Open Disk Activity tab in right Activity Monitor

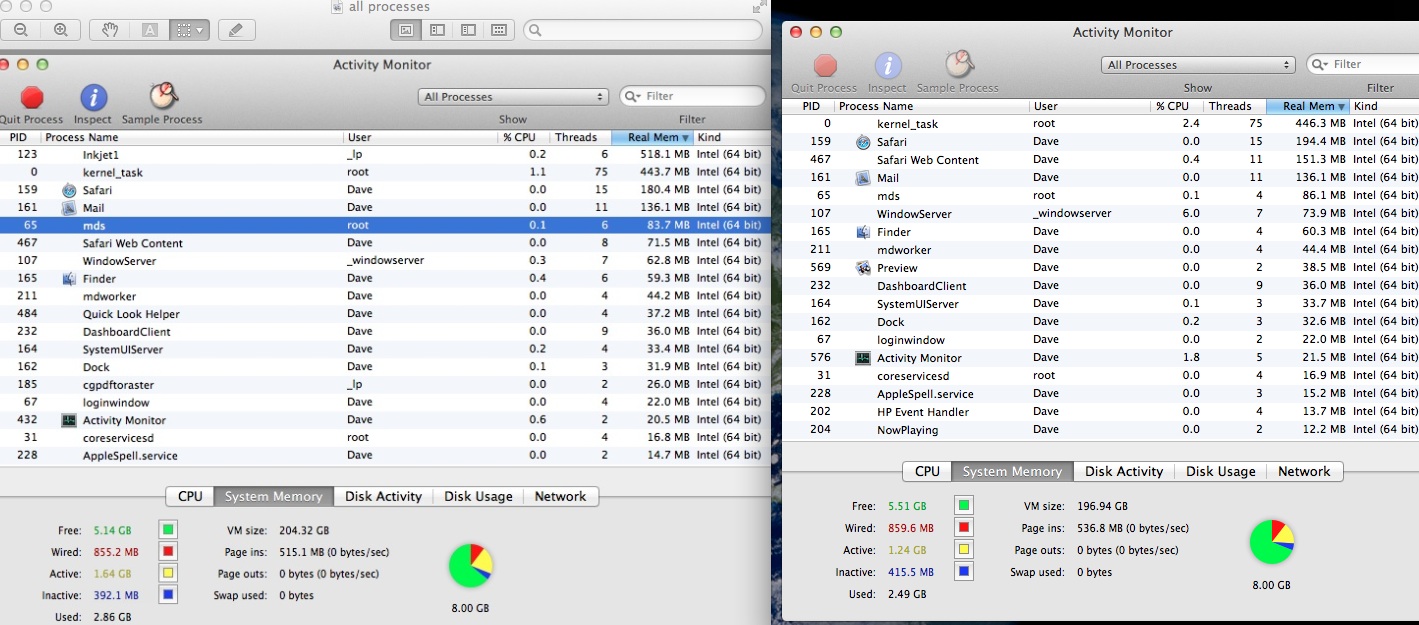pos(1124,471)
